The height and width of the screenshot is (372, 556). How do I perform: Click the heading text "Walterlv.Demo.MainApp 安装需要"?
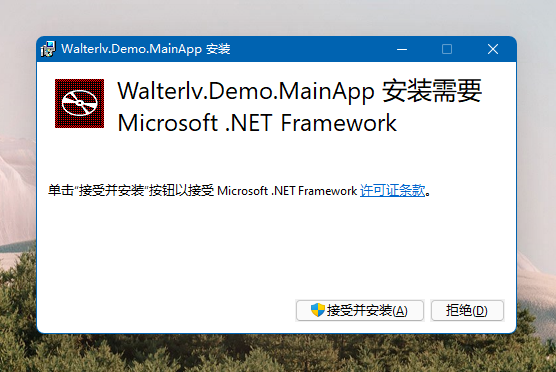pos(300,91)
